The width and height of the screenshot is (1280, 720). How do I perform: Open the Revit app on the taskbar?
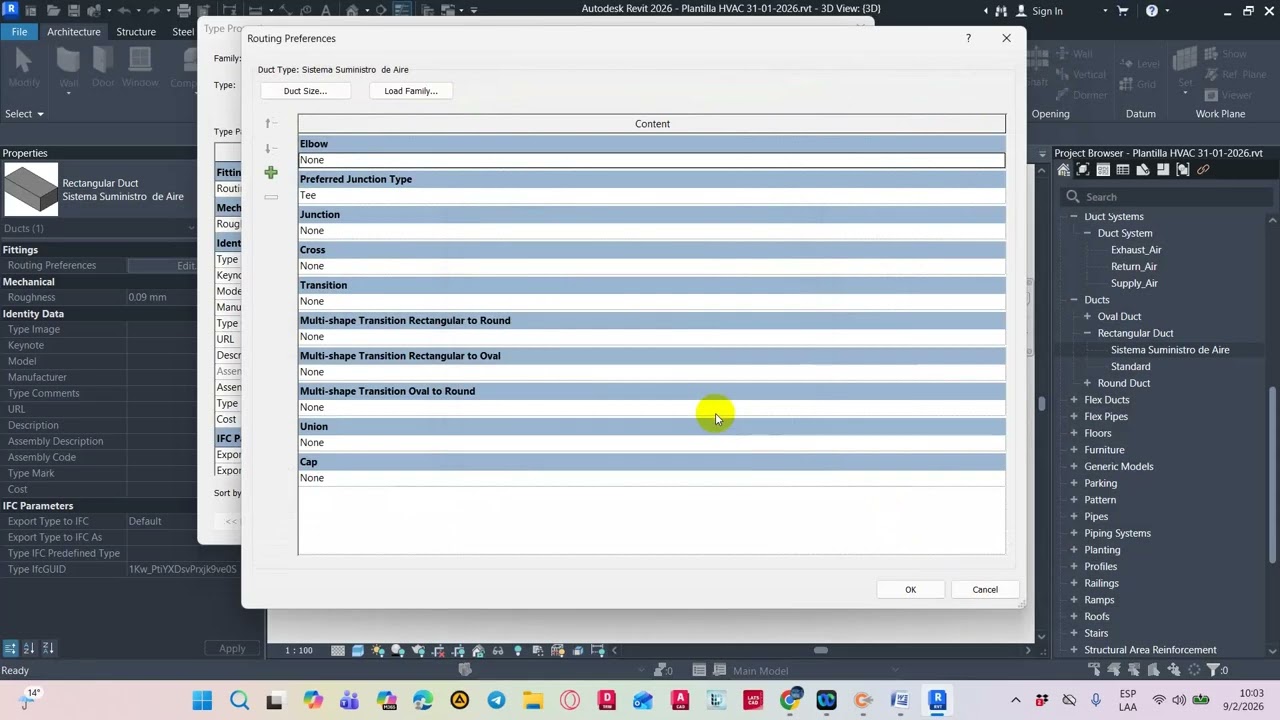point(937,700)
